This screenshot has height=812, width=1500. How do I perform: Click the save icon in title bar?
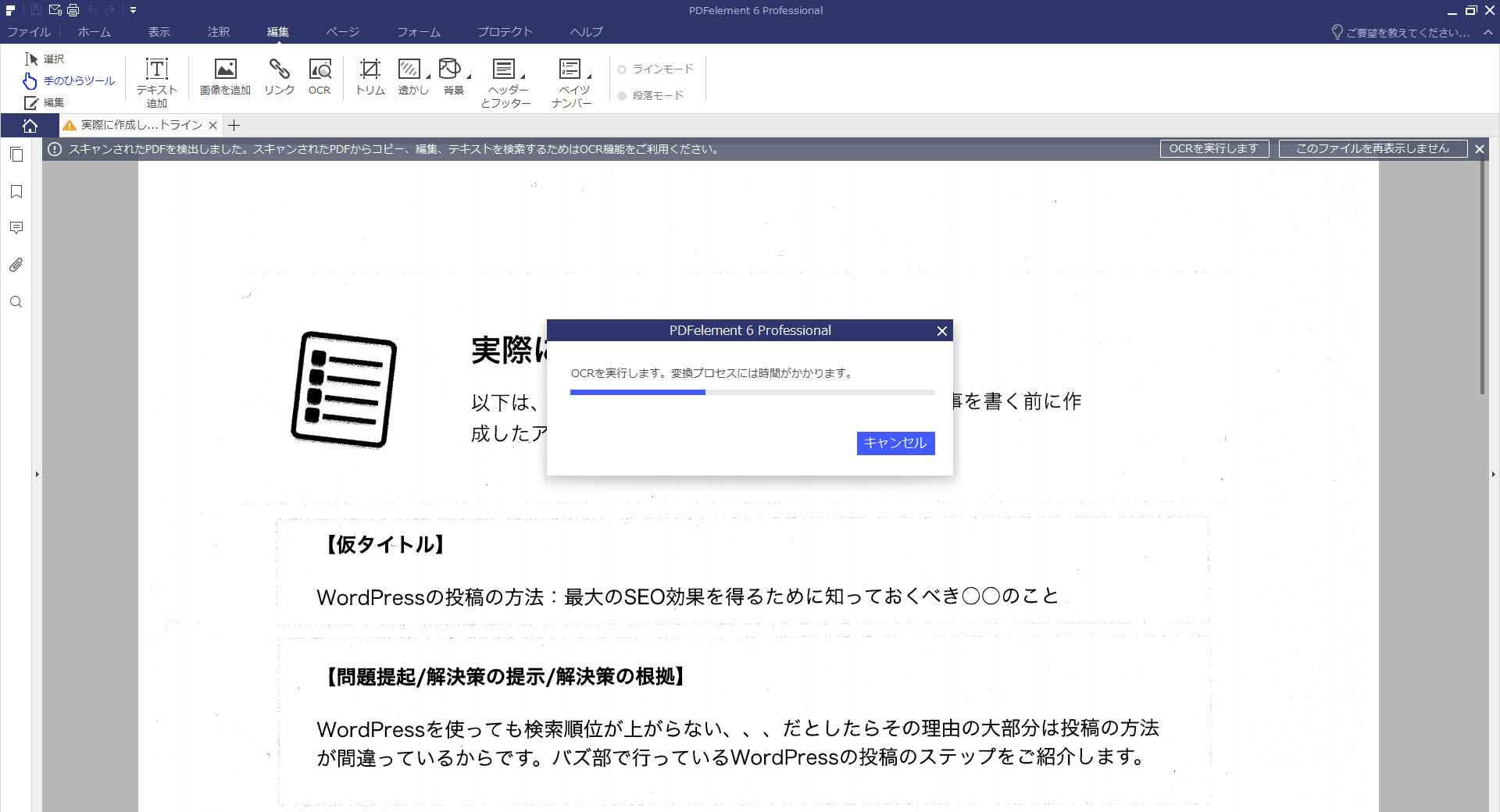point(36,10)
